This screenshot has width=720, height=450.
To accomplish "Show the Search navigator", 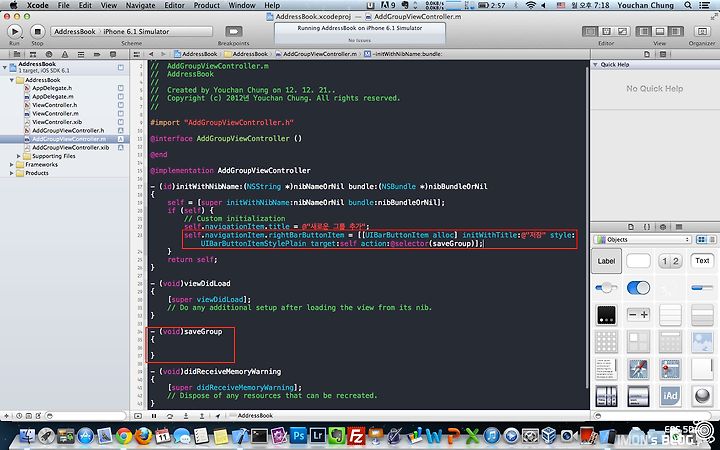I will [49, 54].
